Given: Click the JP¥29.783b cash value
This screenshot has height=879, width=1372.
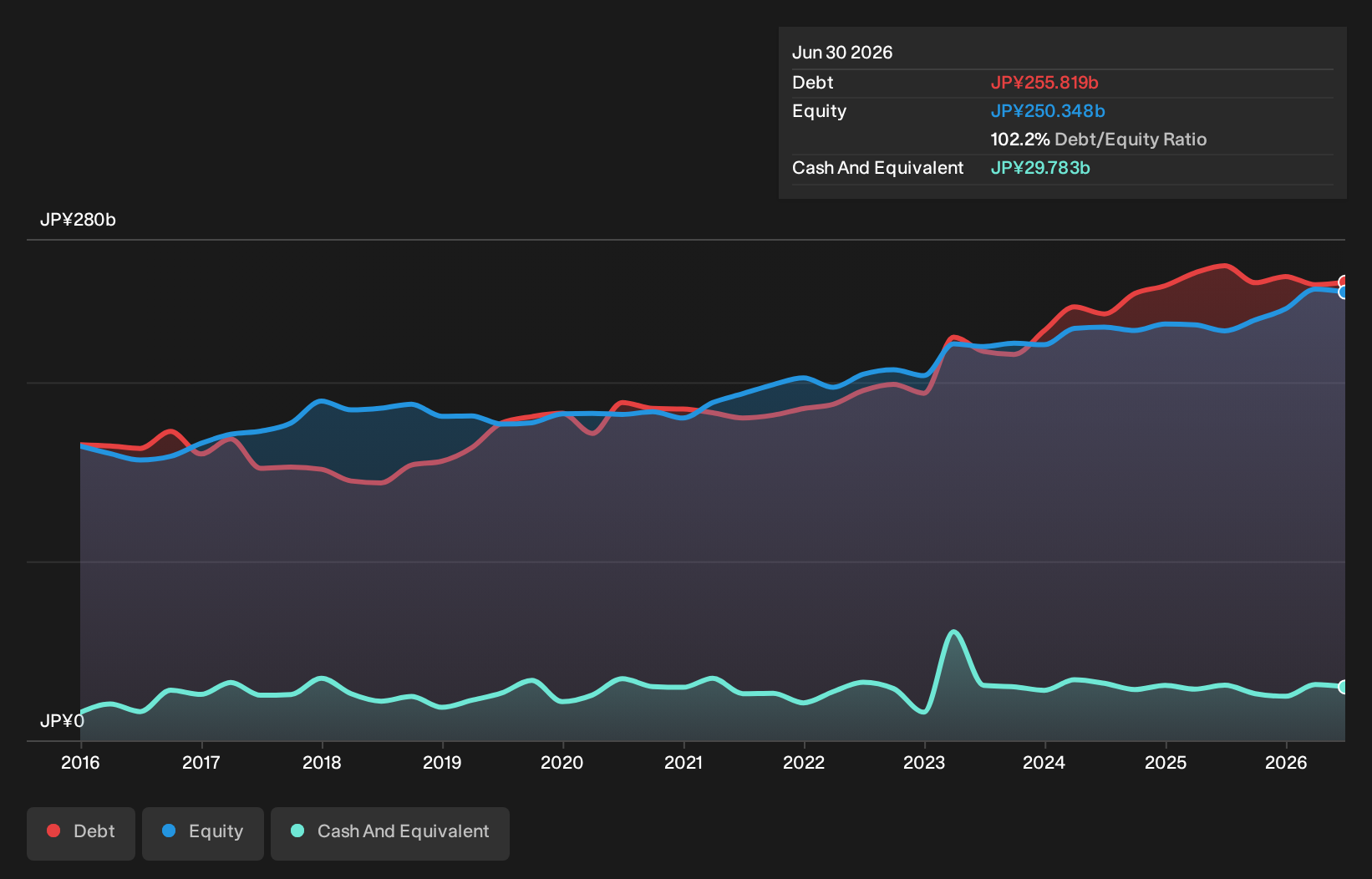Looking at the screenshot, I should pos(1040,168).
